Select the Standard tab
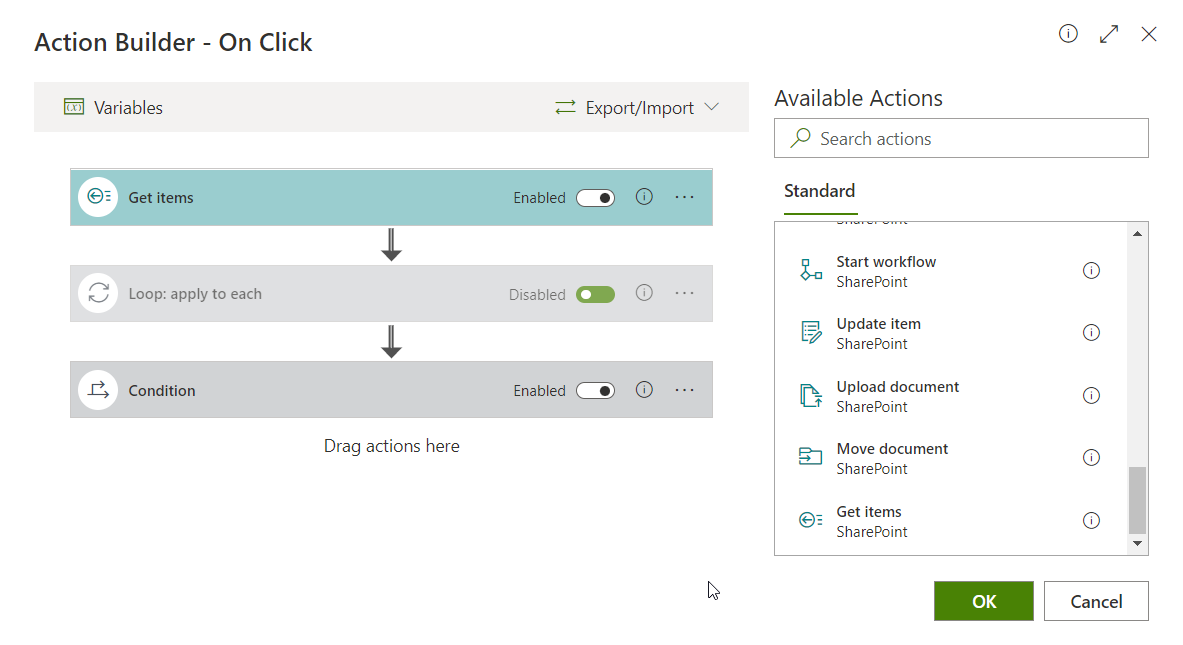This screenshot has height=645, width=1183. coord(819,191)
